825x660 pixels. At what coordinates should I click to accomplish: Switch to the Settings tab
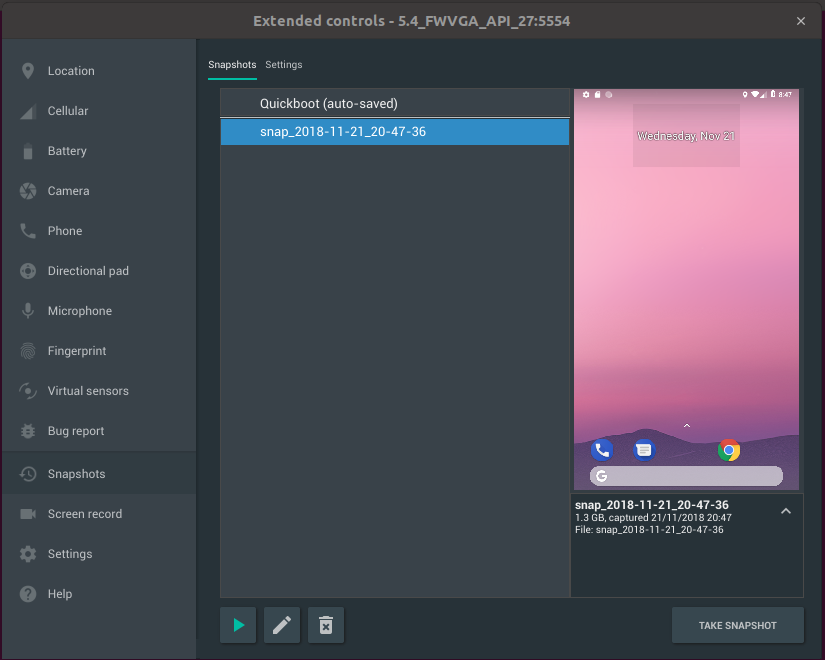click(x=283, y=63)
